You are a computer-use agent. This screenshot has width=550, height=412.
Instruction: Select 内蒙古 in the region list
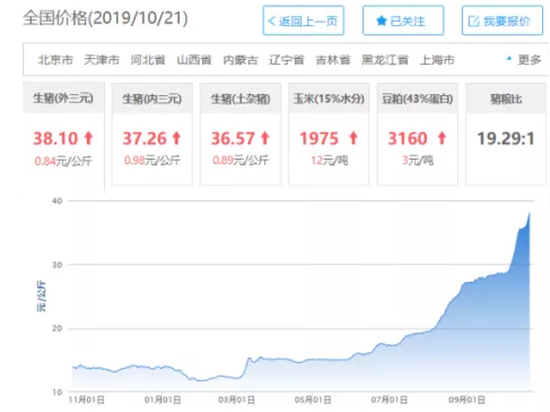click(241, 60)
